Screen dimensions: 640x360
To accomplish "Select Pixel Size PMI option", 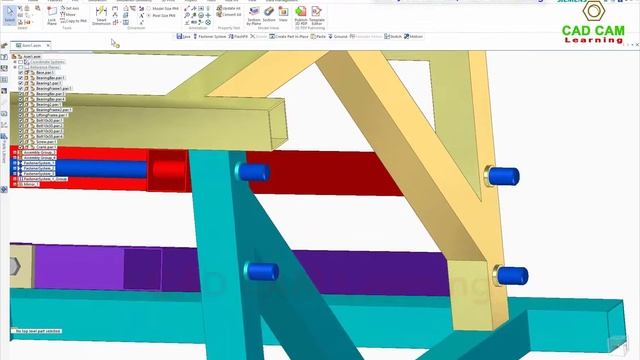I will pyautogui.click(x=161, y=15).
